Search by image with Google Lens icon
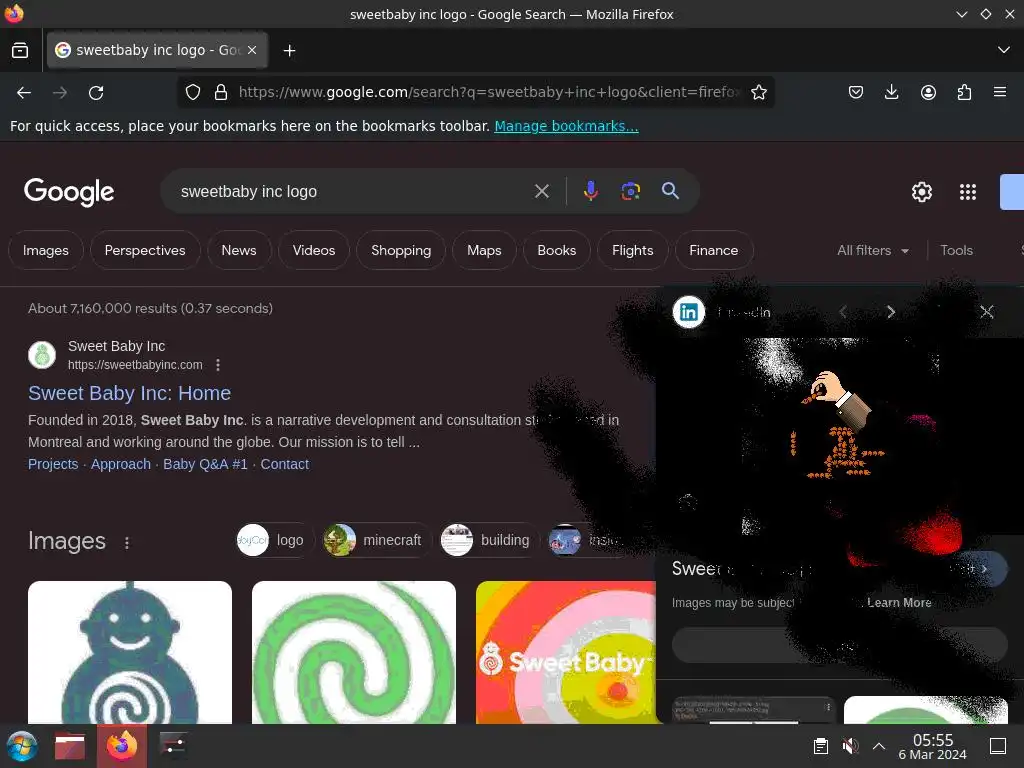 [x=630, y=191]
